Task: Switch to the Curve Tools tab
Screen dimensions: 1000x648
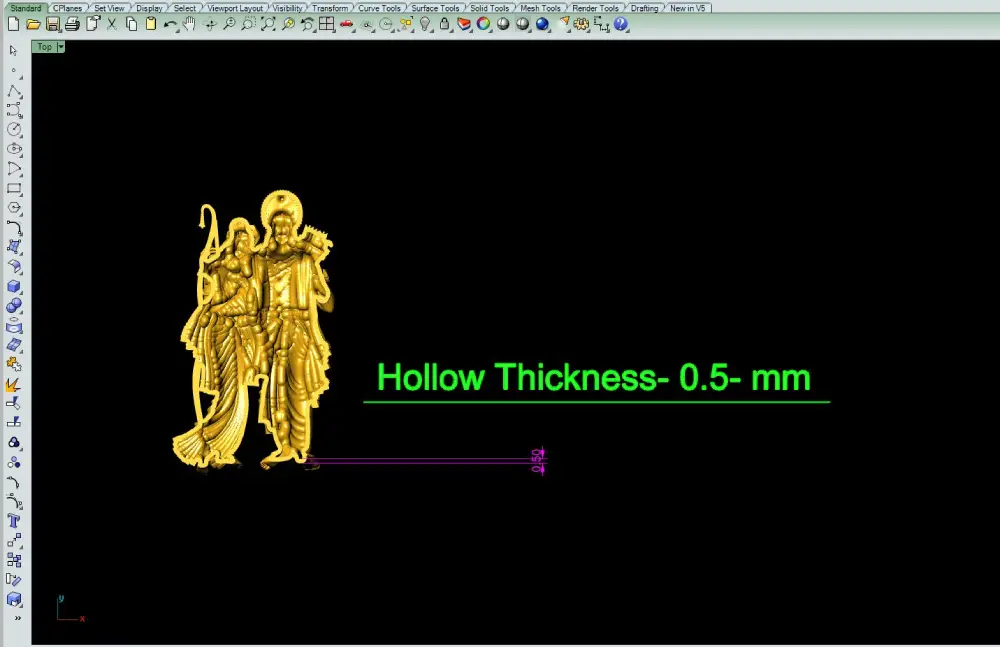Action: 379,8
